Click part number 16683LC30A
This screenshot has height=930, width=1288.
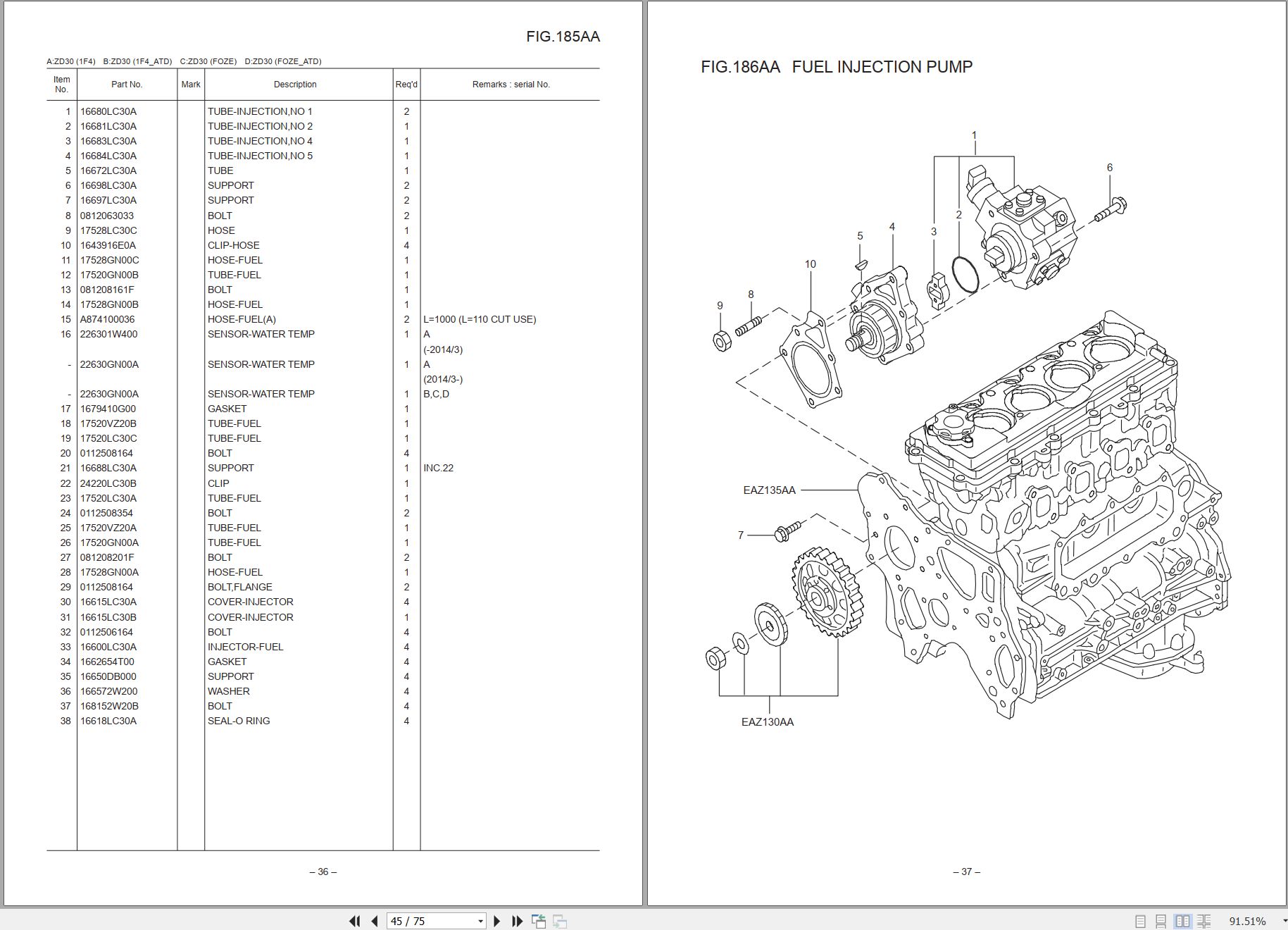108,141
